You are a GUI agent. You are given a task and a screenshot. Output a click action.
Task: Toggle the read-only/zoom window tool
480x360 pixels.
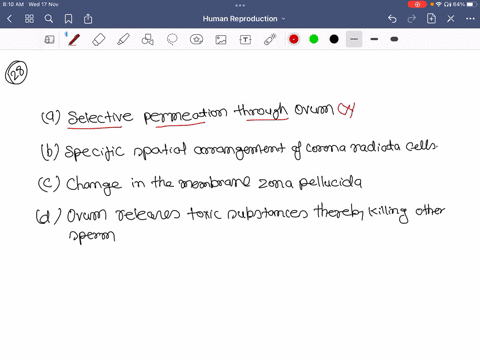tap(49, 40)
